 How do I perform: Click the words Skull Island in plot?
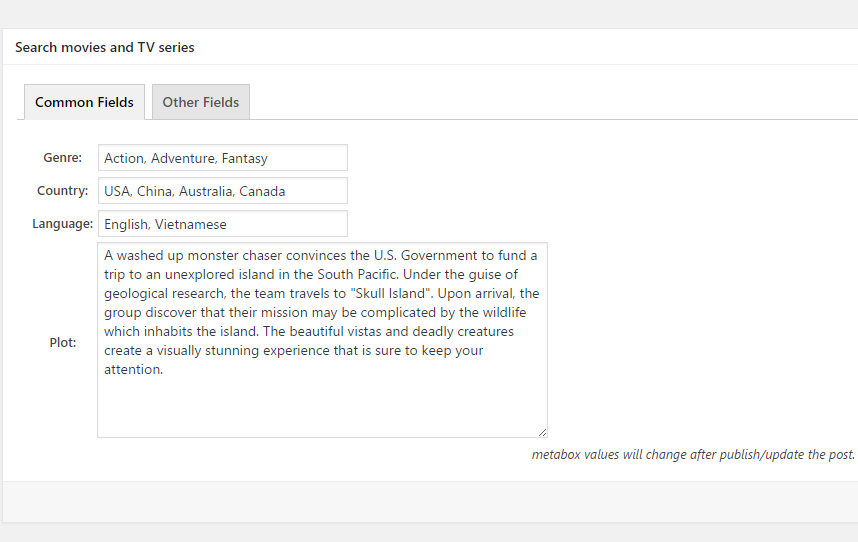(391, 294)
